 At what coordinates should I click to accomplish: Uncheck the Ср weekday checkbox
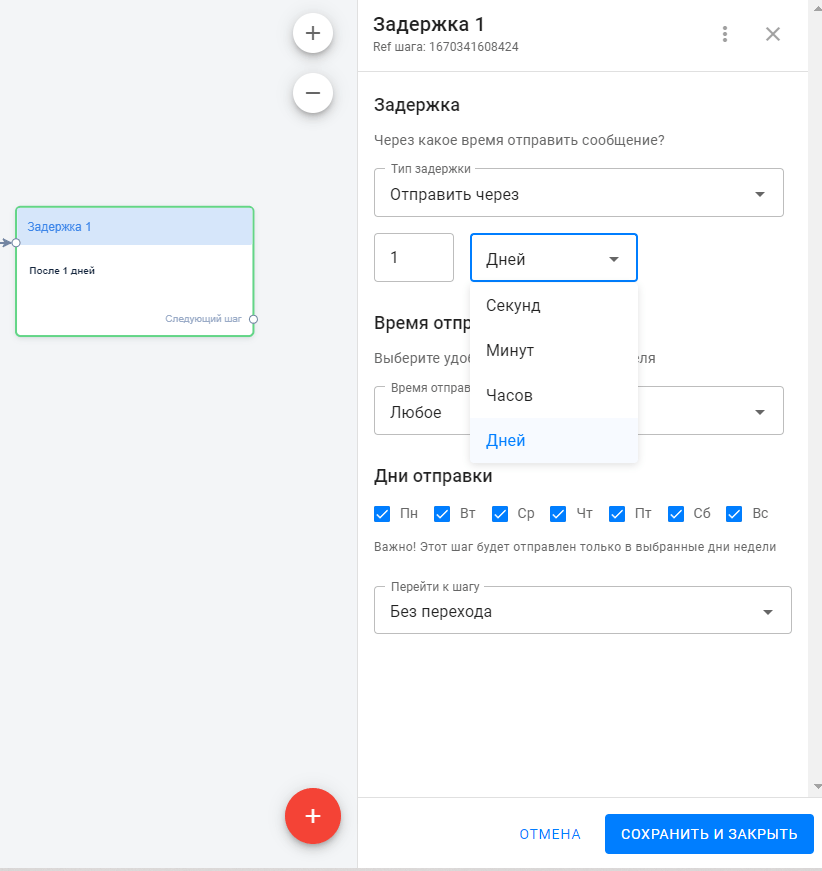coord(500,514)
